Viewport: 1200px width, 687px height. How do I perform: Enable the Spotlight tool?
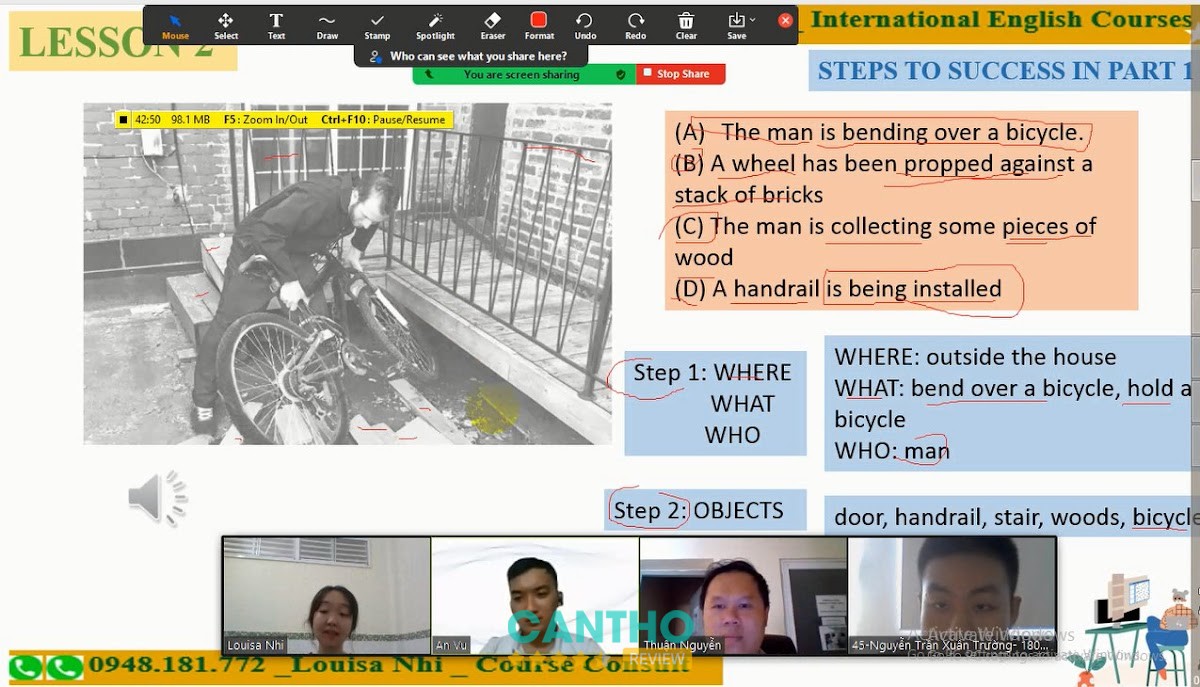pyautogui.click(x=435, y=26)
